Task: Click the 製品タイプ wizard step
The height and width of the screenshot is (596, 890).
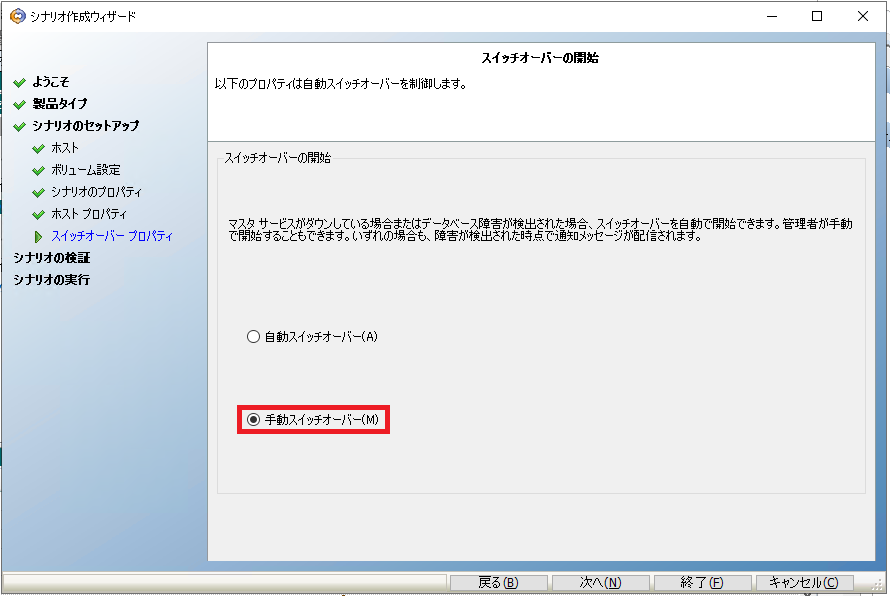Action: 60,104
